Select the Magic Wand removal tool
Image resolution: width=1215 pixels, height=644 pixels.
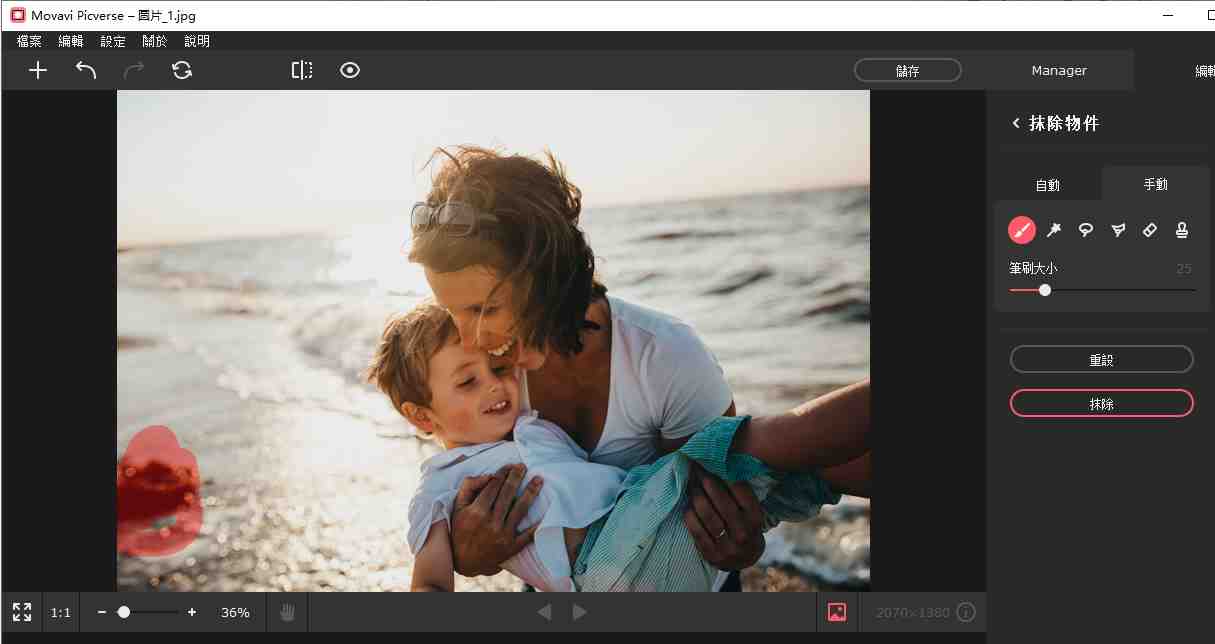point(1054,230)
